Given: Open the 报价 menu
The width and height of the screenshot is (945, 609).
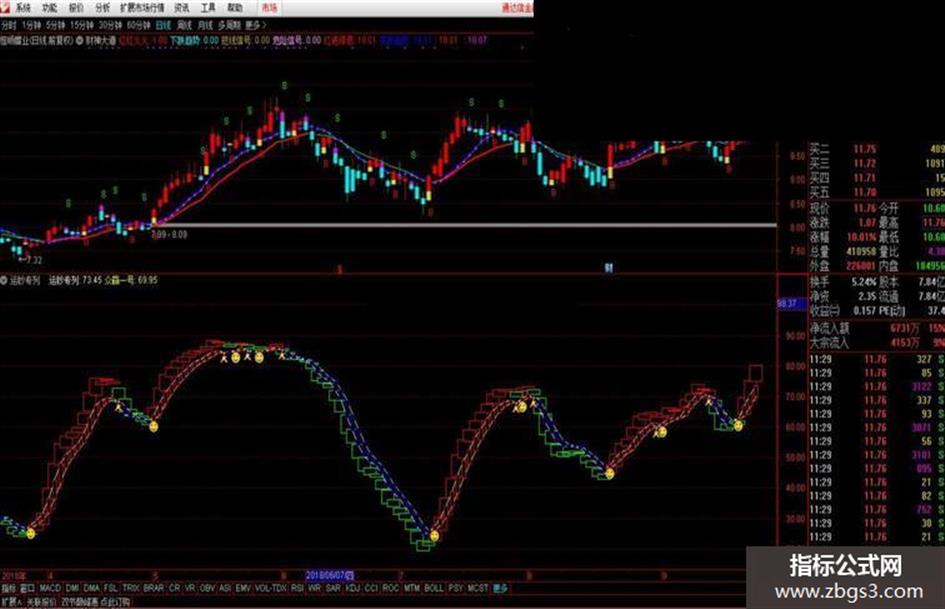Looking at the screenshot, I should (77, 8).
